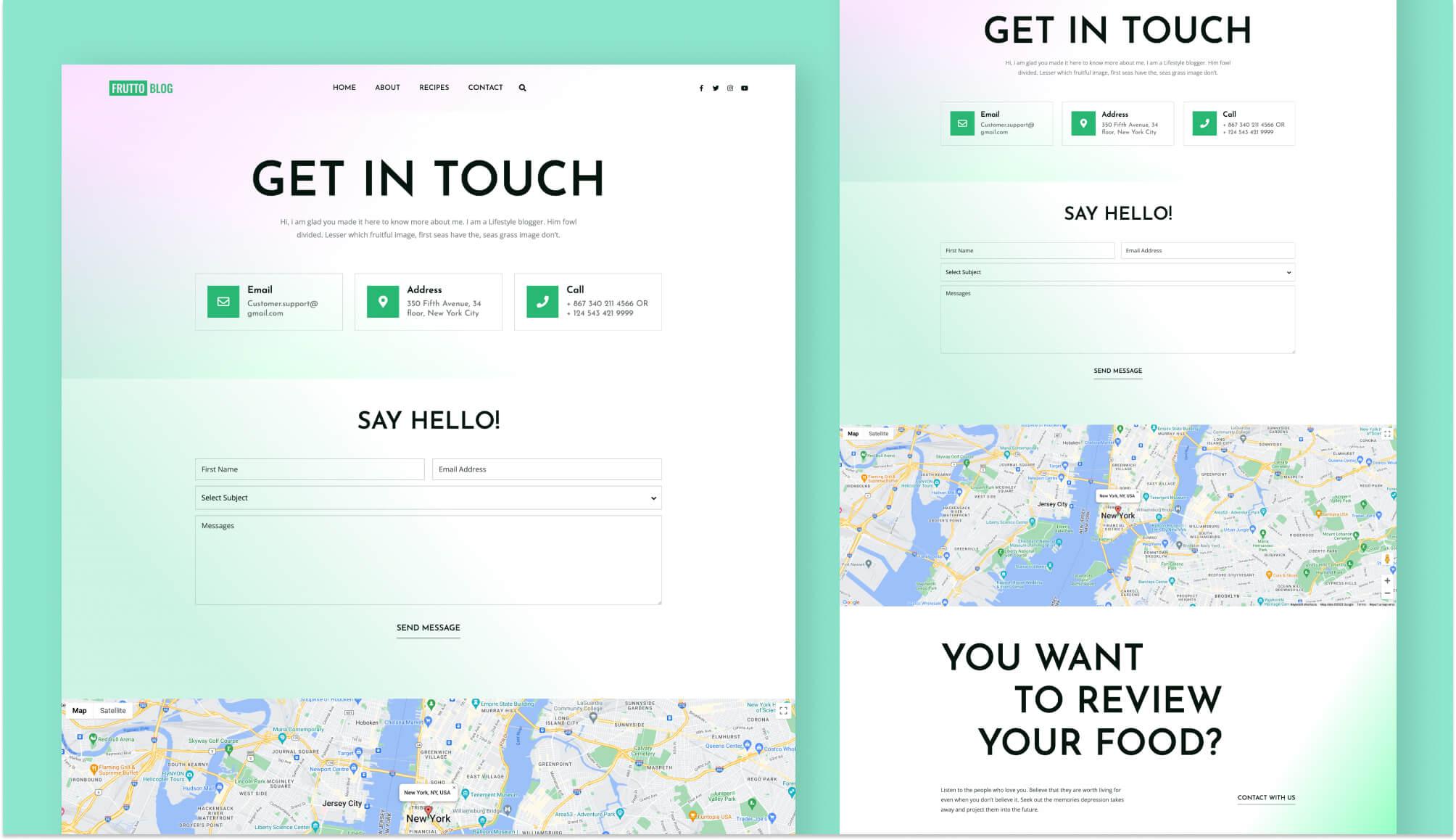Click the email icon in contact card

[x=222, y=301]
